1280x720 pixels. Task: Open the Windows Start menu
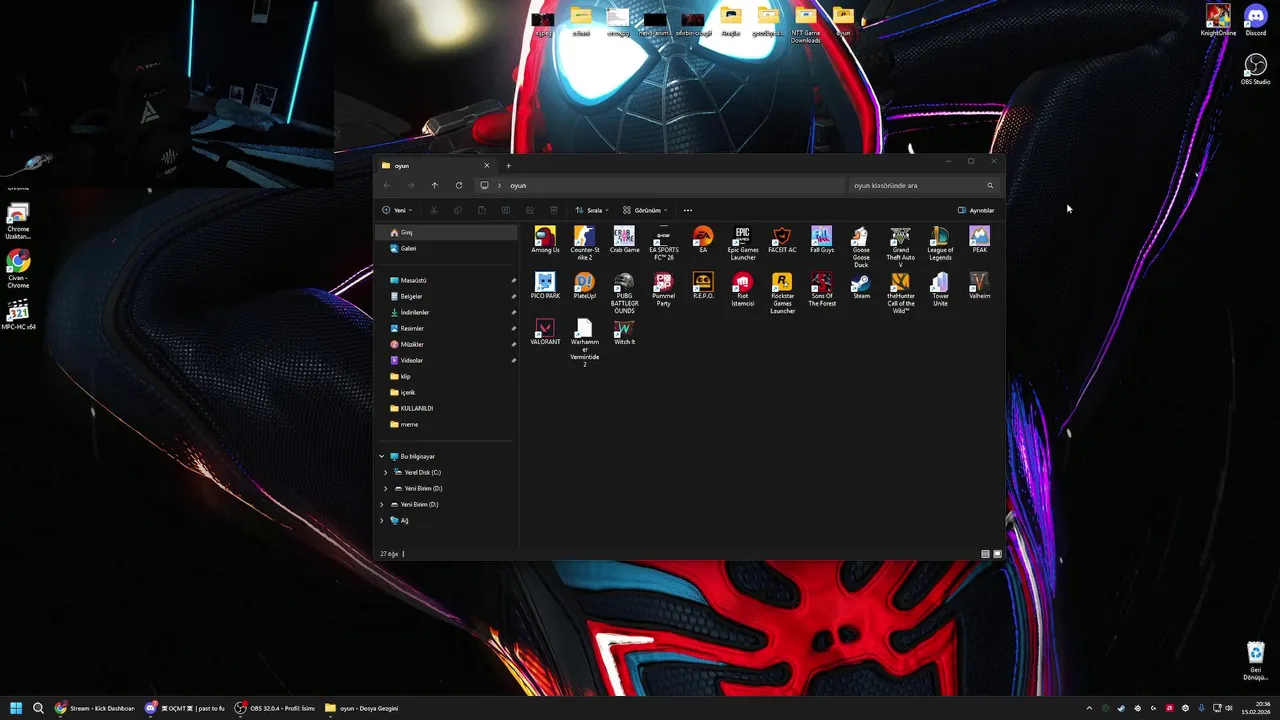tap(16, 708)
